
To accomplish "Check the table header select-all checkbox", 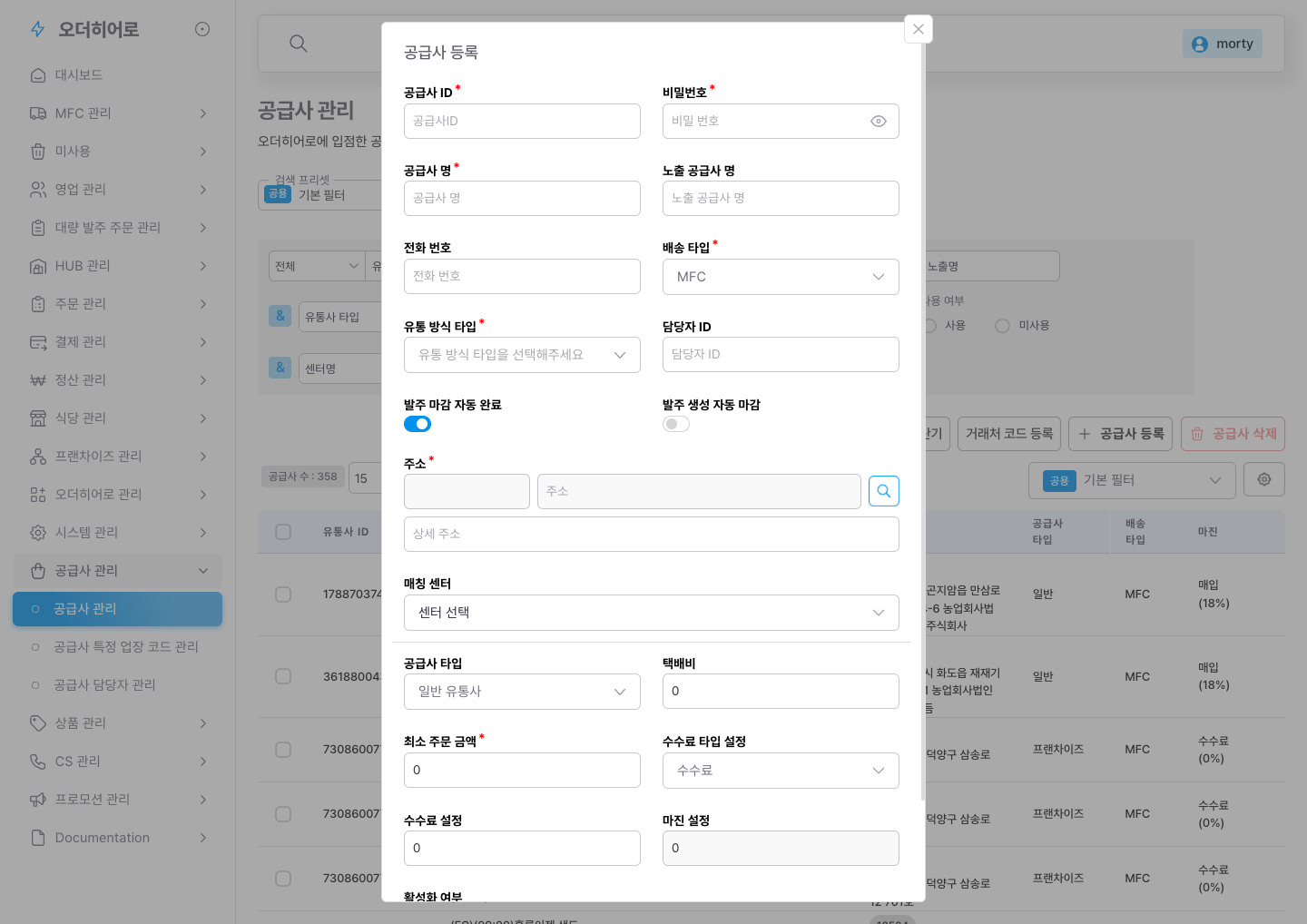I will (x=283, y=532).
